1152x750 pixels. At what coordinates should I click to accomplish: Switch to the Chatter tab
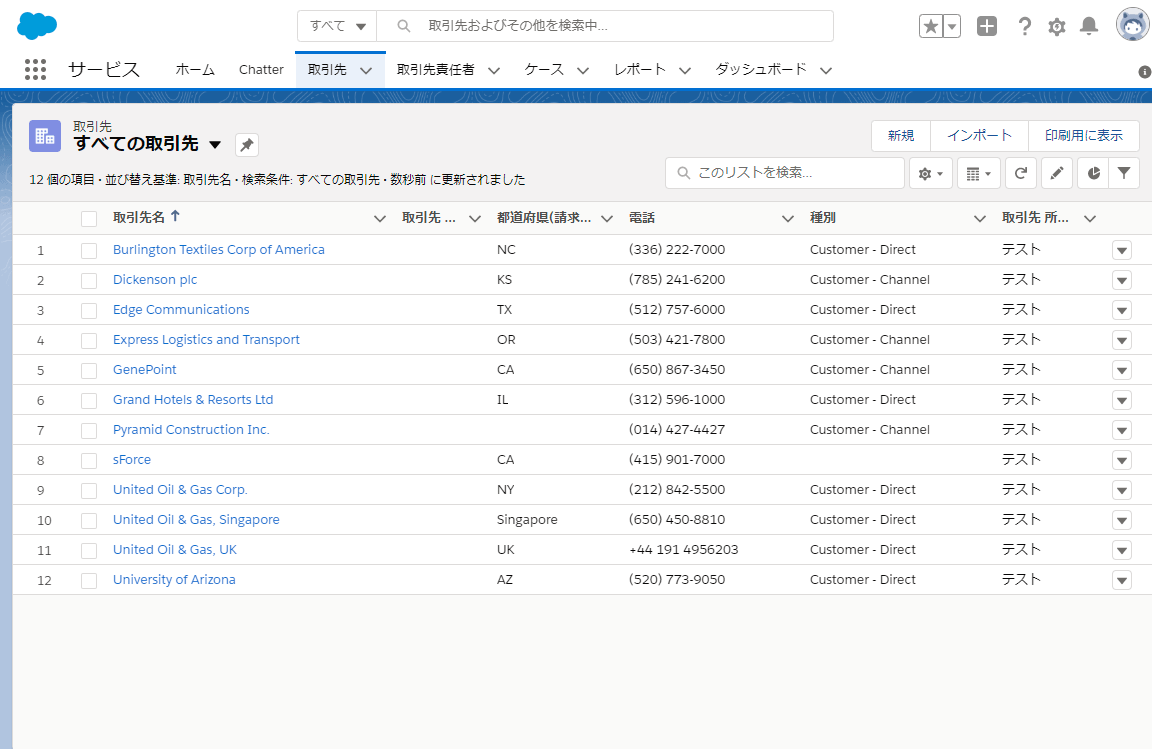(261, 69)
